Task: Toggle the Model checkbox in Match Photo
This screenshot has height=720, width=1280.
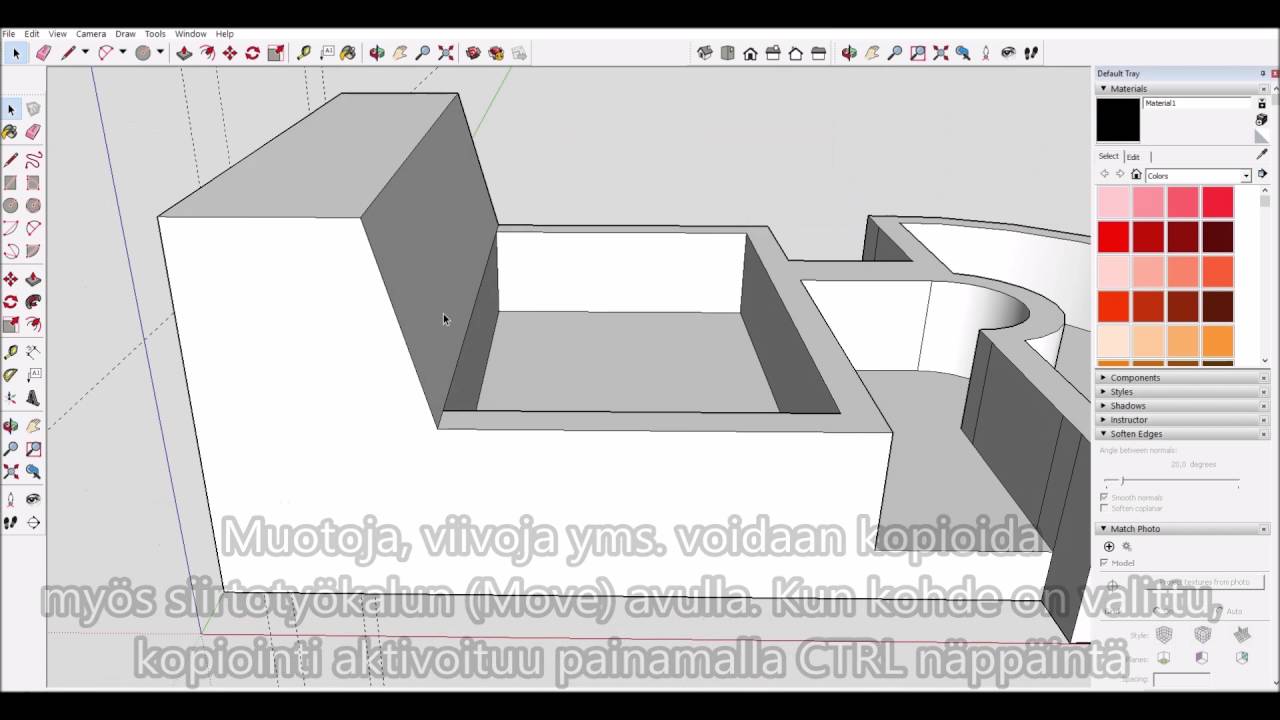Action: [x=1104, y=563]
